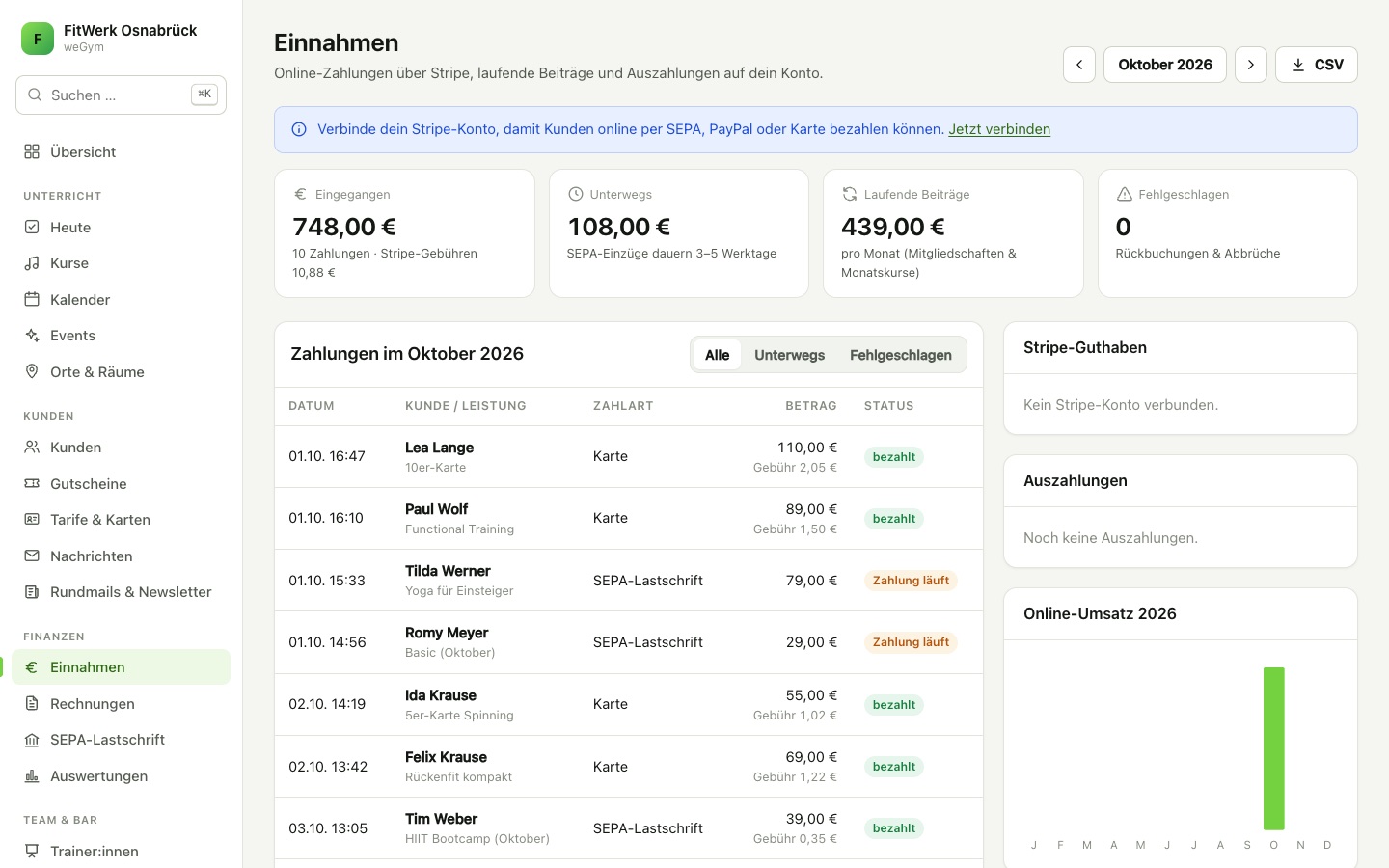1389x868 pixels.
Task: Open Lea Lange payment row
Action: [x=629, y=457]
